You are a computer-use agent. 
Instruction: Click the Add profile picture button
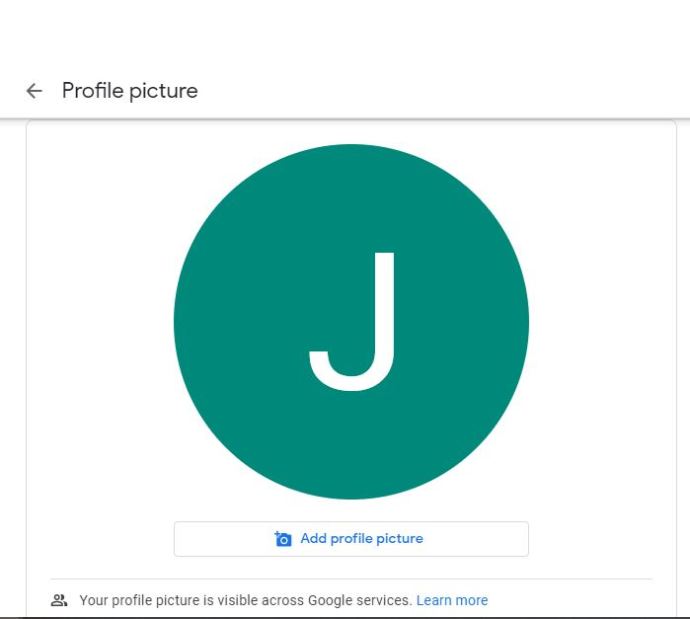(351, 539)
